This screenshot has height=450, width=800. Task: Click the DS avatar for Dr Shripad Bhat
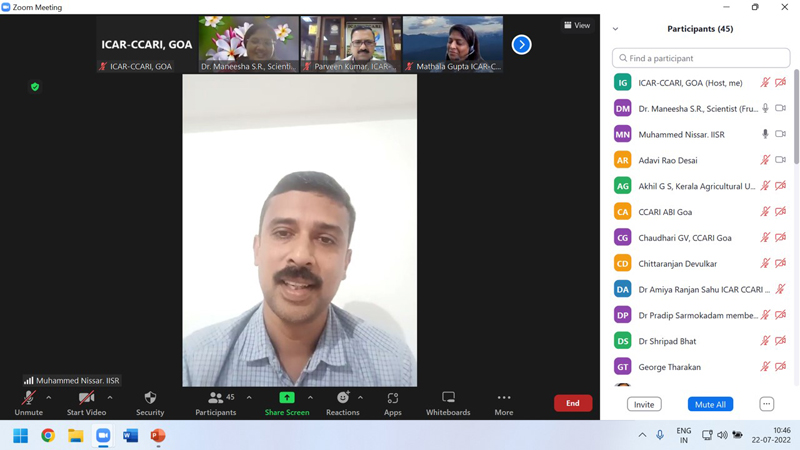click(622, 341)
